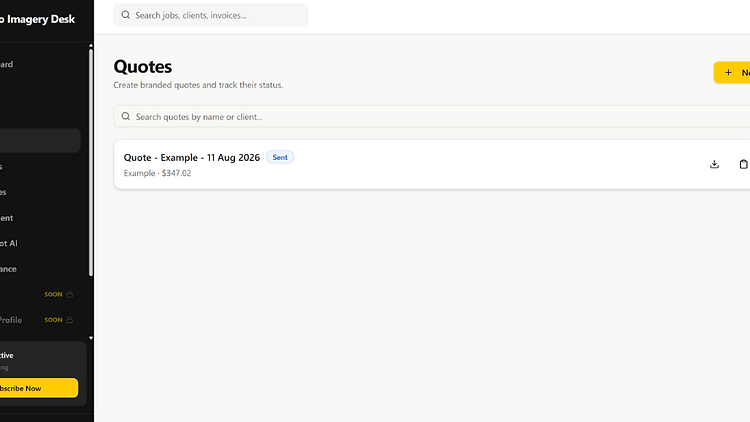Click the Sent status badge
Image resolution: width=750 pixels, height=422 pixels.
(280, 157)
